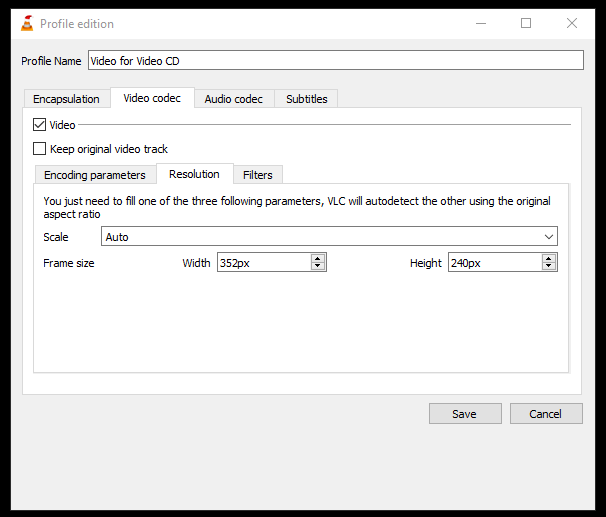The height and width of the screenshot is (517, 606).
Task: Decrease Width using the down arrow
Action: click(x=317, y=266)
